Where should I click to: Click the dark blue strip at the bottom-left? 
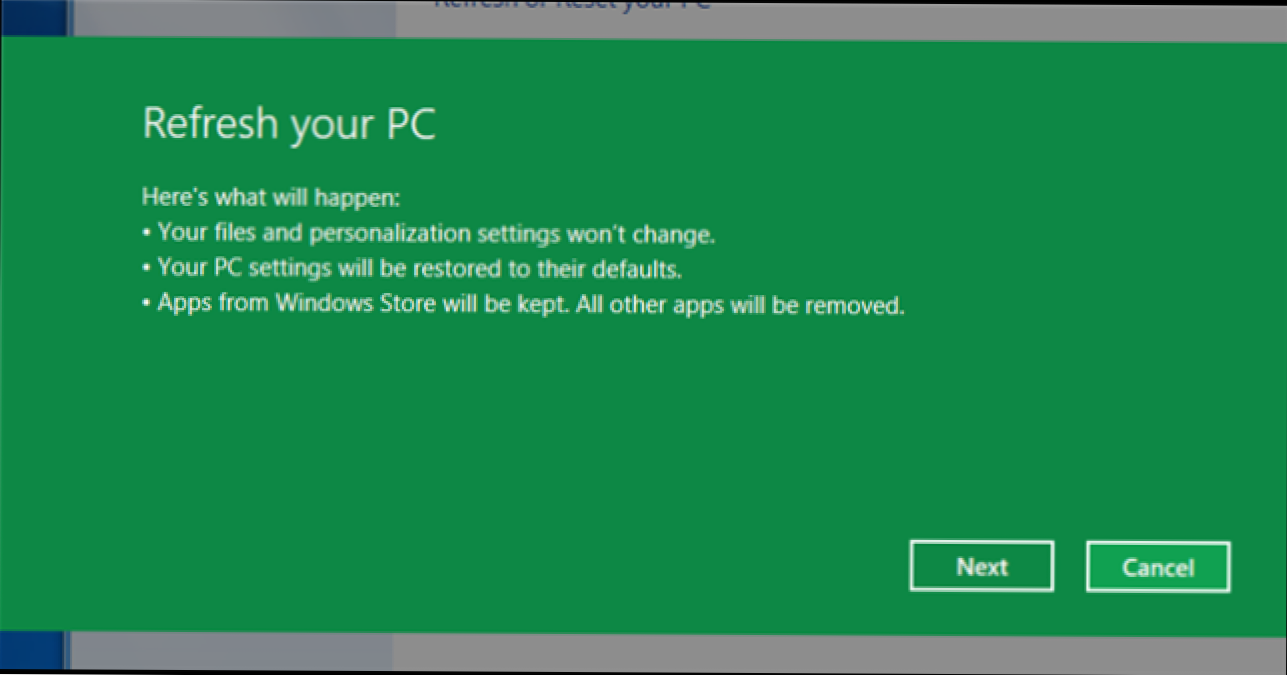[32, 651]
